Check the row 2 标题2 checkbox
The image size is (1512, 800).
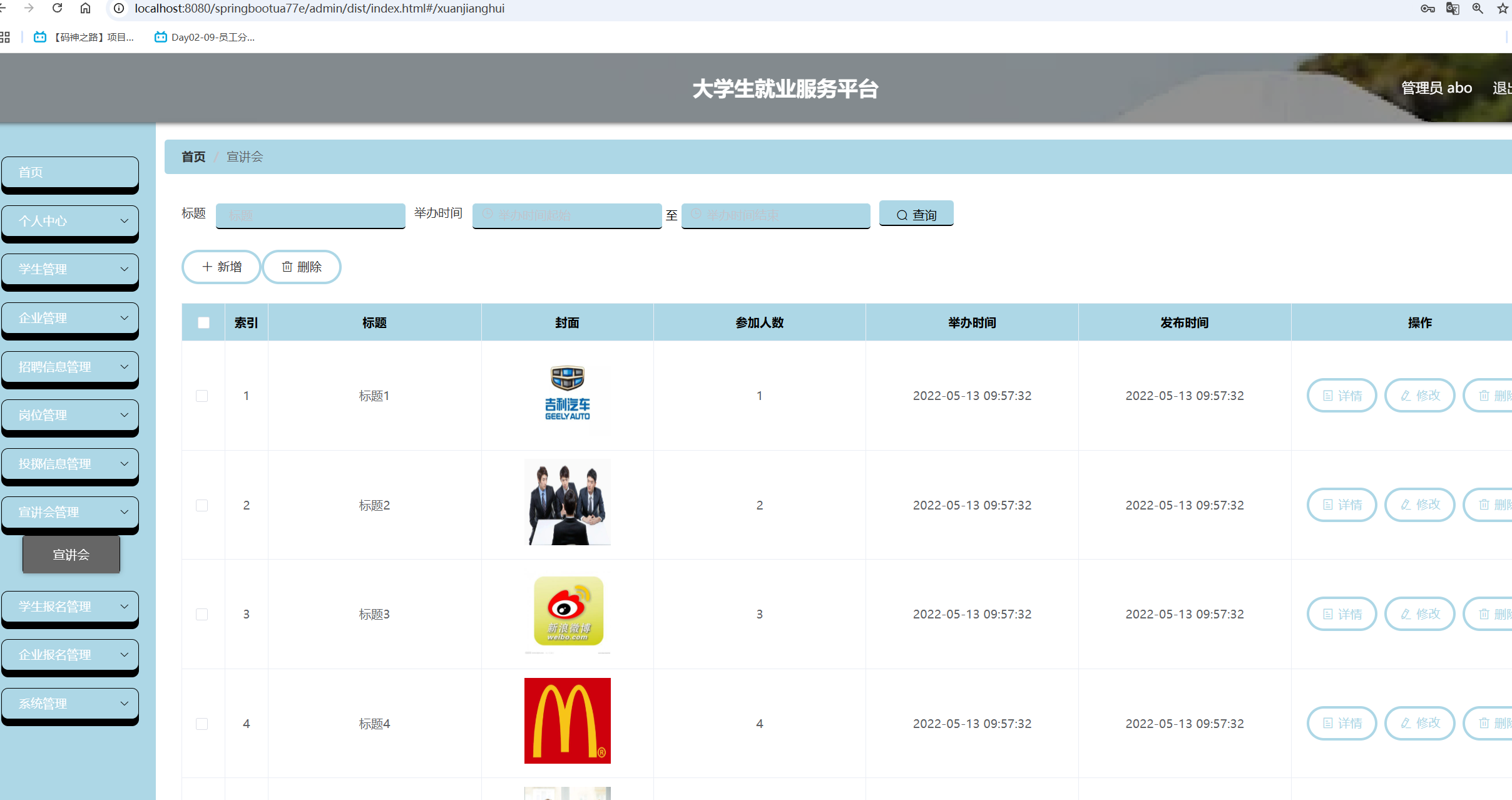(x=202, y=505)
